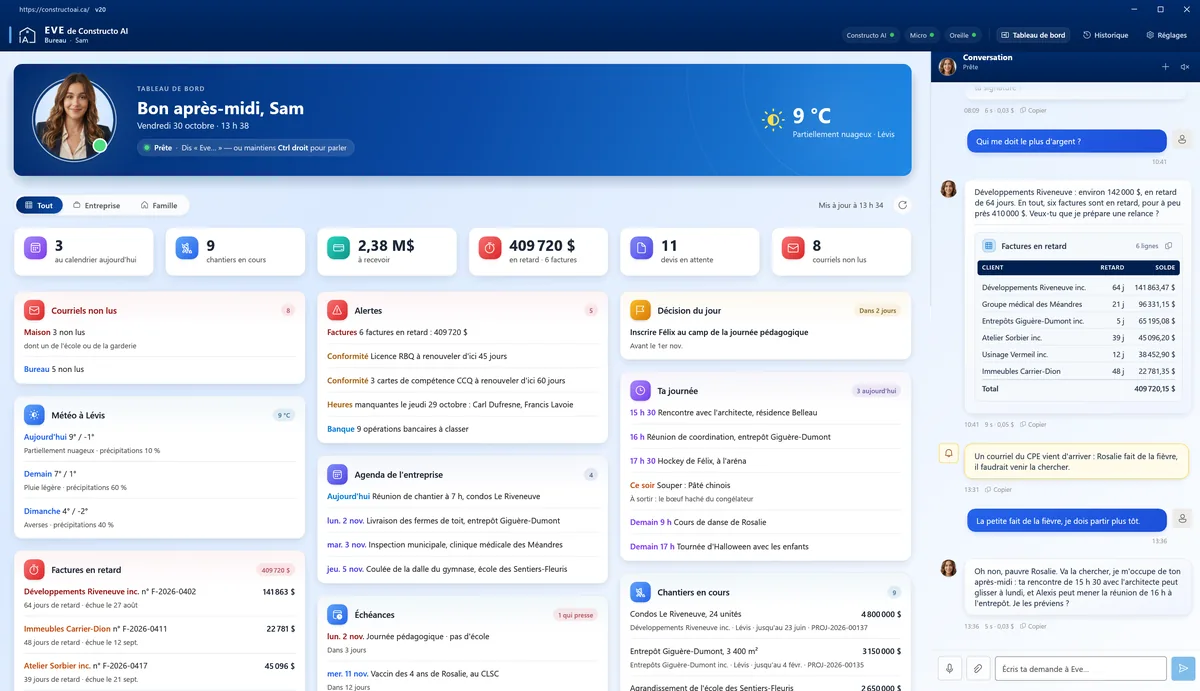Screen dimensions: 1200x691
Task: Refresh the dashboard with the circular arrow icon
Action: pos(902,205)
